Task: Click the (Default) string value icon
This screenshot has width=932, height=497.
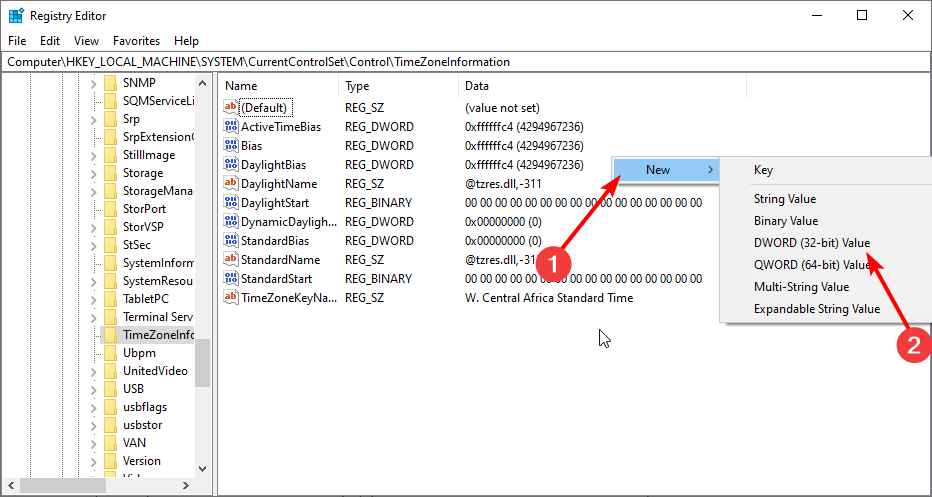Action: (x=230, y=108)
